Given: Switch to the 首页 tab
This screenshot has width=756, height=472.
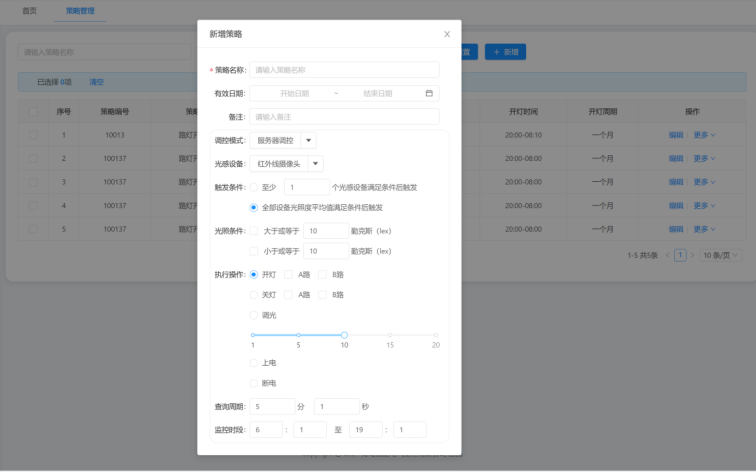Looking at the screenshot, I should pyautogui.click(x=29, y=11).
